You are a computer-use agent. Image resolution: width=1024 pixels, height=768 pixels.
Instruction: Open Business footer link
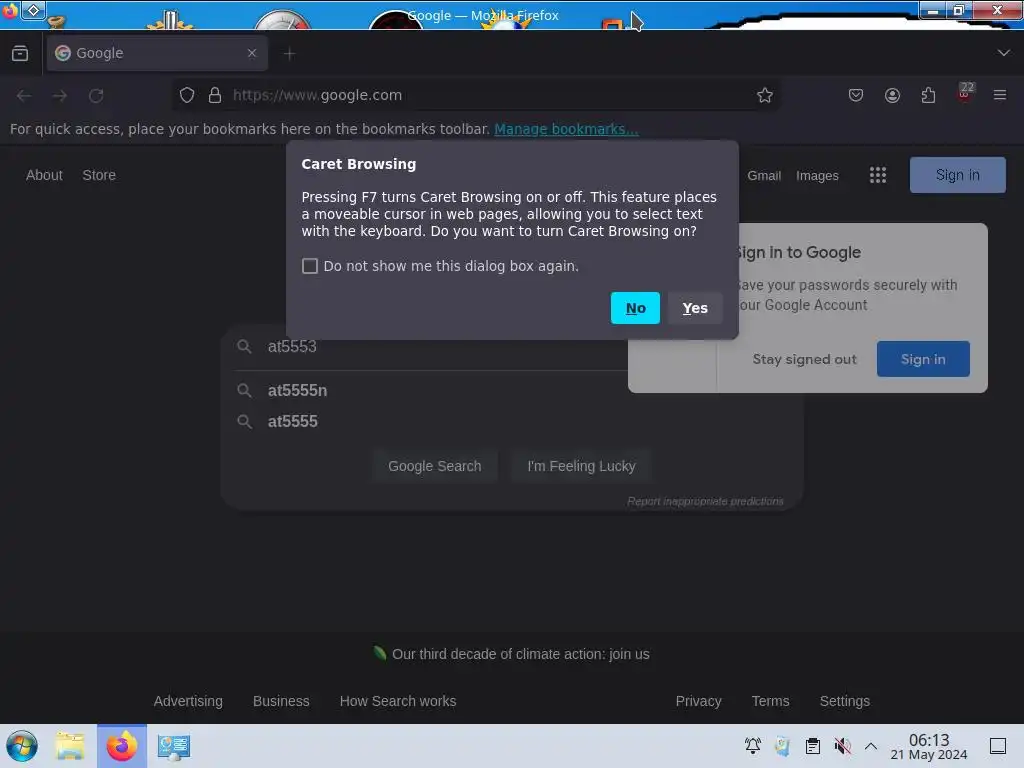point(281,701)
